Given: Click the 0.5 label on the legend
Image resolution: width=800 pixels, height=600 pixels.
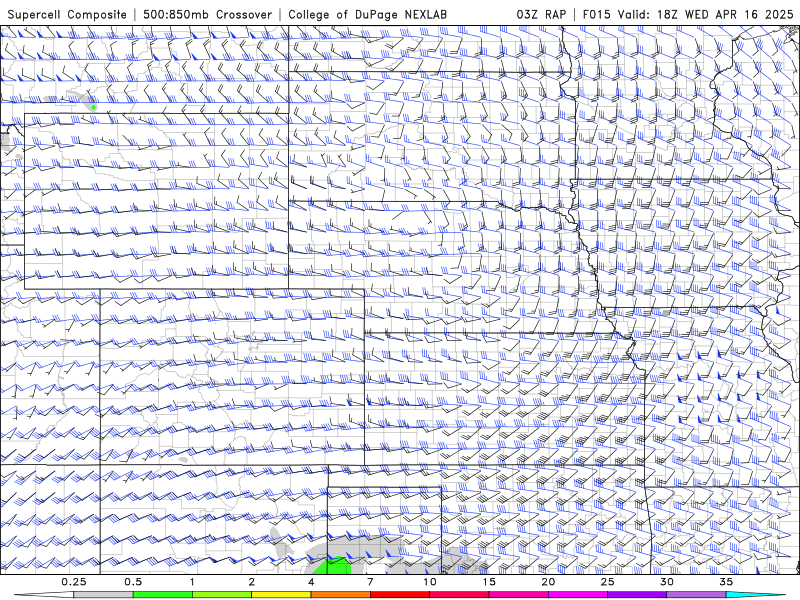Looking at the screenshot, I should [133, 582].
